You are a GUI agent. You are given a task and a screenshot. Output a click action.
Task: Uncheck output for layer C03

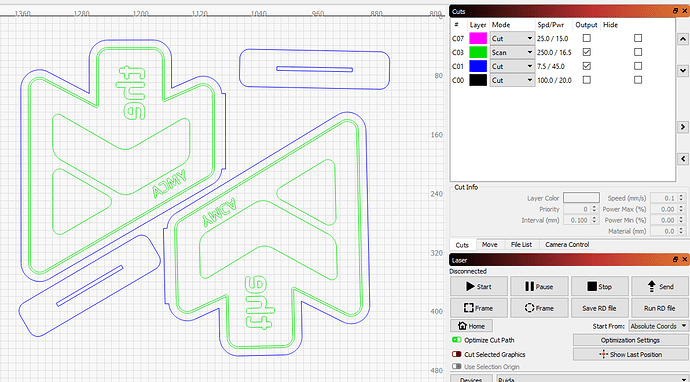587,52
